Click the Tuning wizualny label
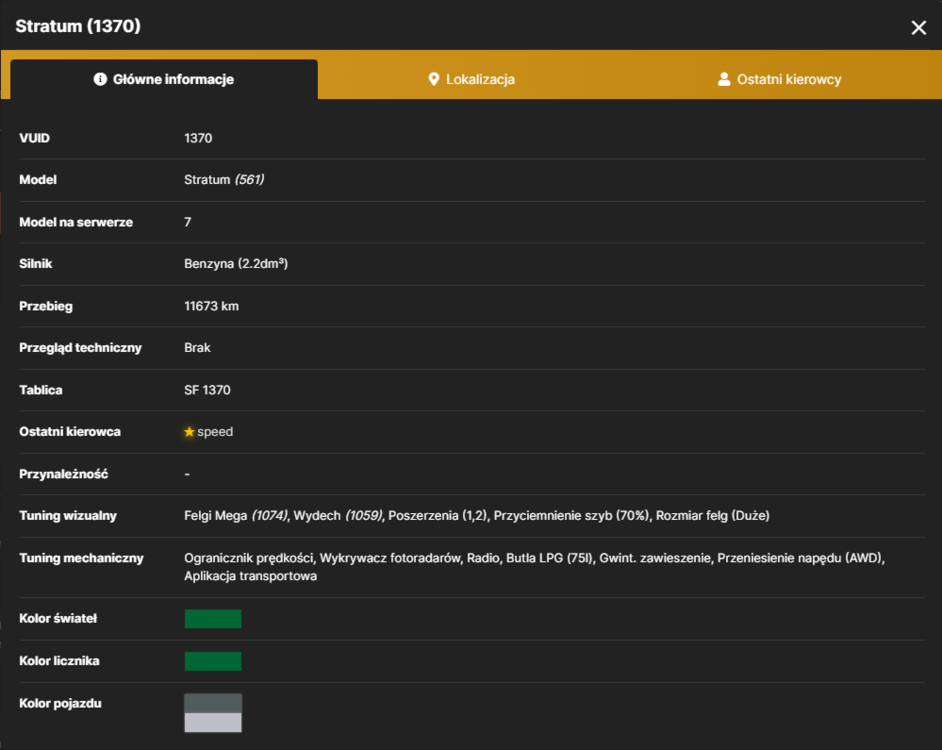942x750 pixels. tap(68, 516)
